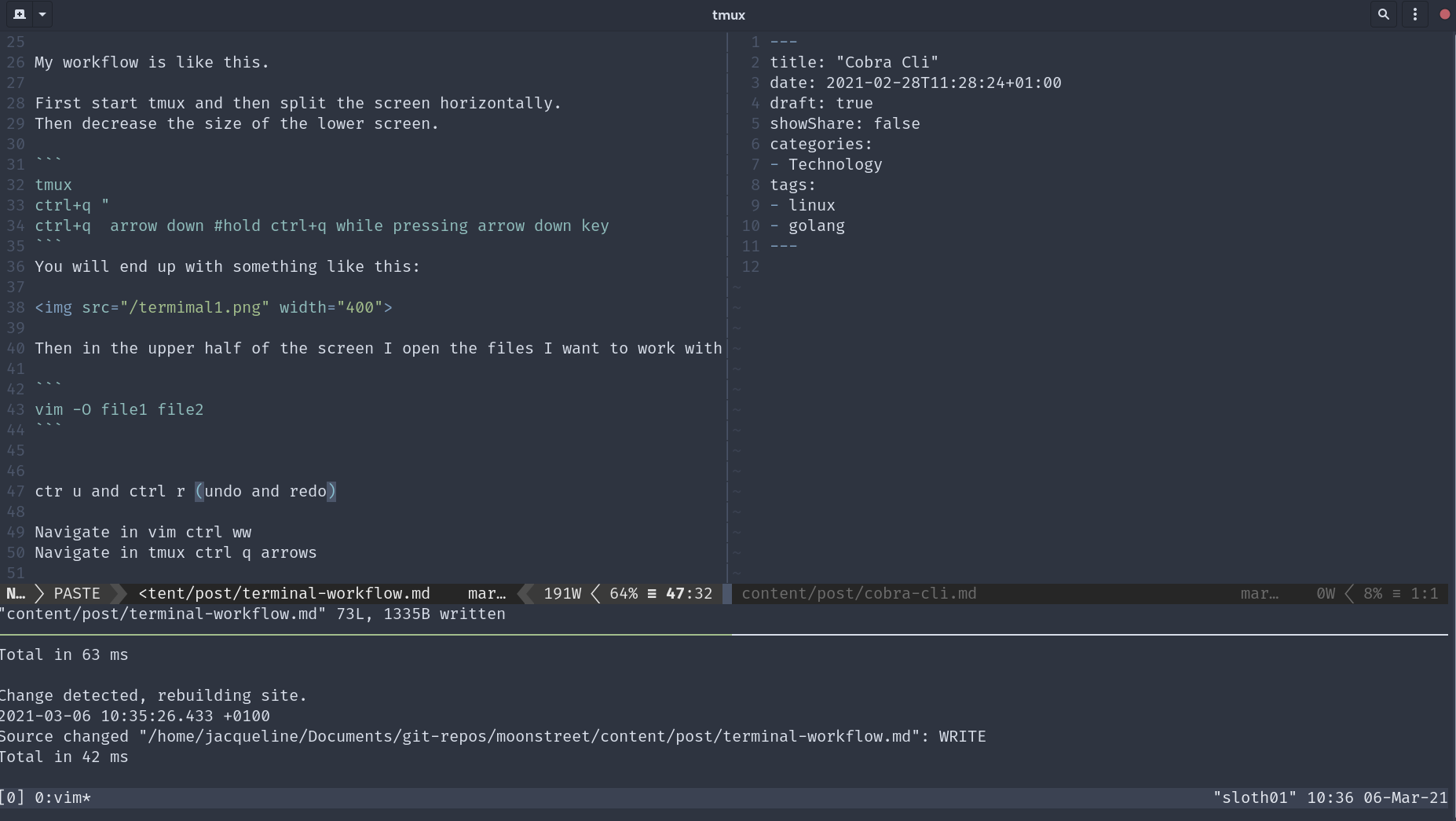Click the "arrow down #hold ctrl+q" line

pyautogui.click(x=322, y=225)
